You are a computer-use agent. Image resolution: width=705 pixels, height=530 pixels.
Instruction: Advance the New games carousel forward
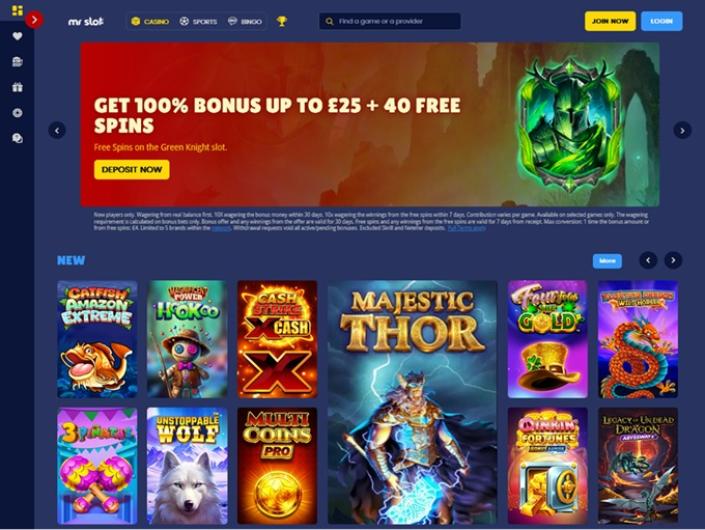pos(673,260)
